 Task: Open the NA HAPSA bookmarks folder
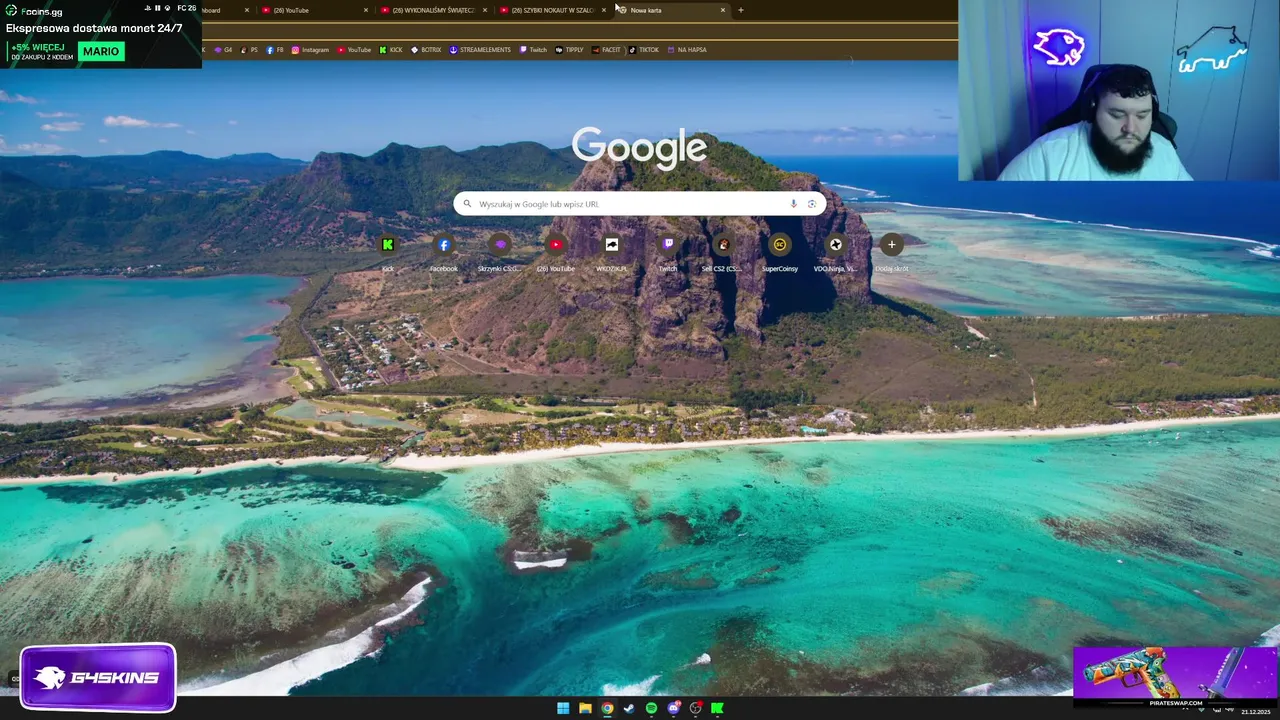687,50
